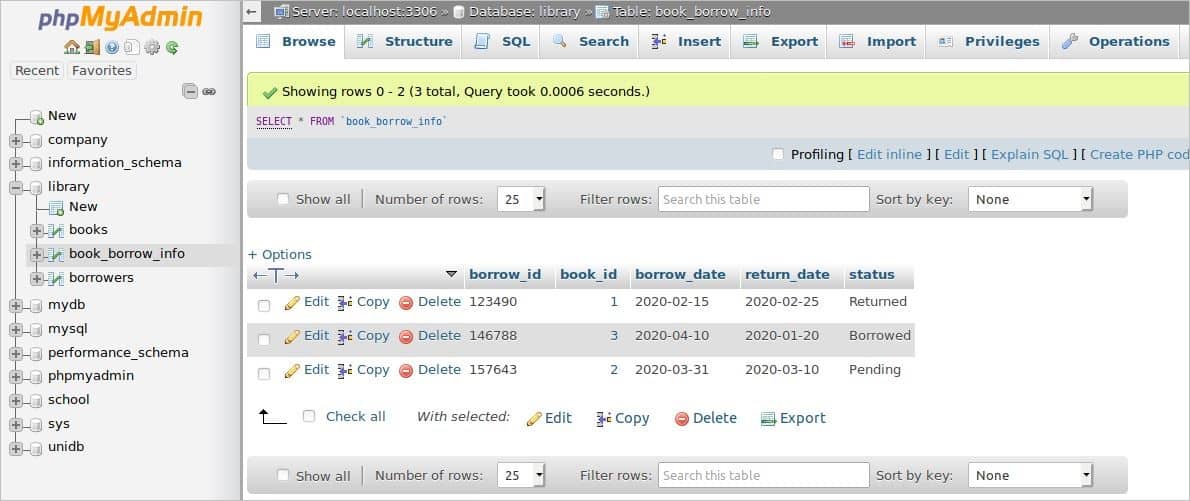This screenshot has width=1190, height=501.
Task: Tick the upper Show all checkbox
Action: [283, 199]
